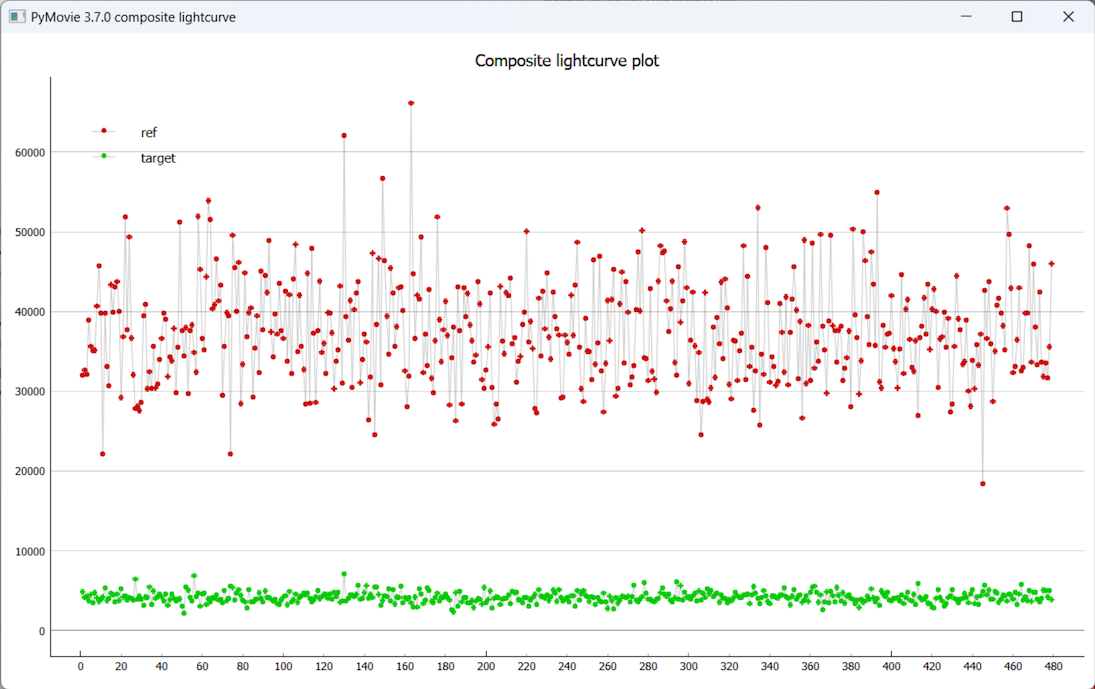This screenshot has width=1095, height=689.
Task: Select the 'target' legend label
Action: click(x=158, y=158)
